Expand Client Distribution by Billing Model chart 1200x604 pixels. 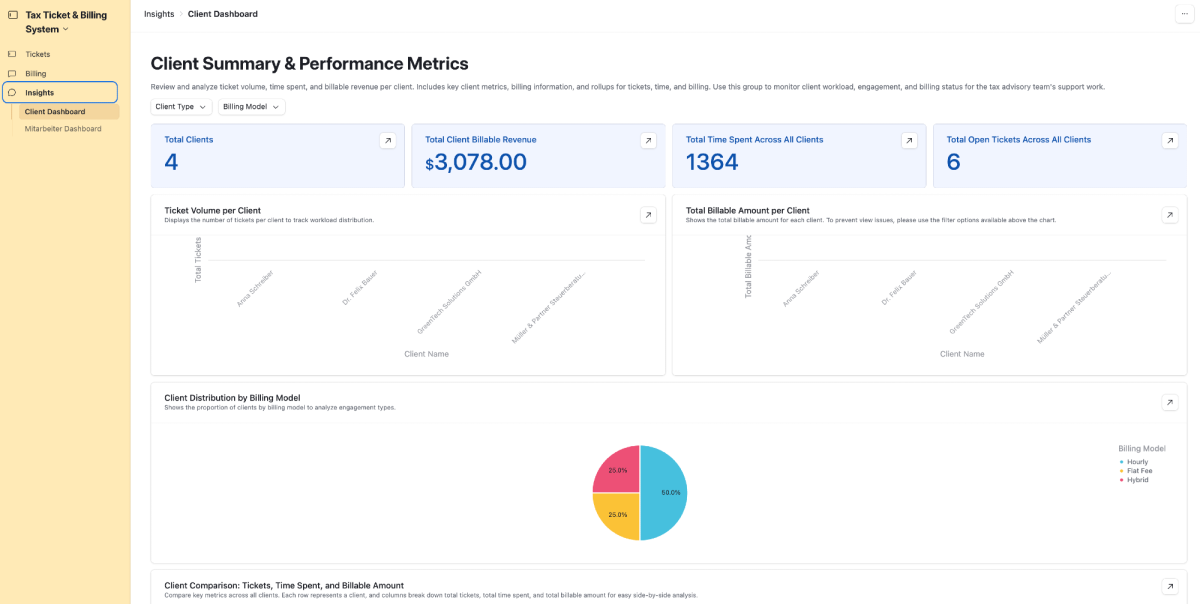[x=1170, y=402]
